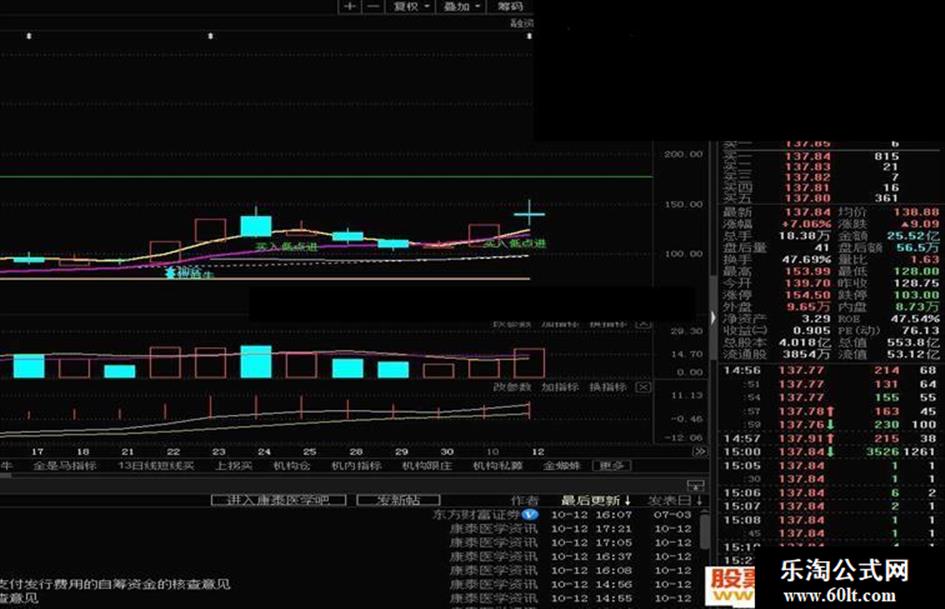Click the PE(动) value 76.13
This screenshot has height=609, width=945.
[x=920, y=330]
